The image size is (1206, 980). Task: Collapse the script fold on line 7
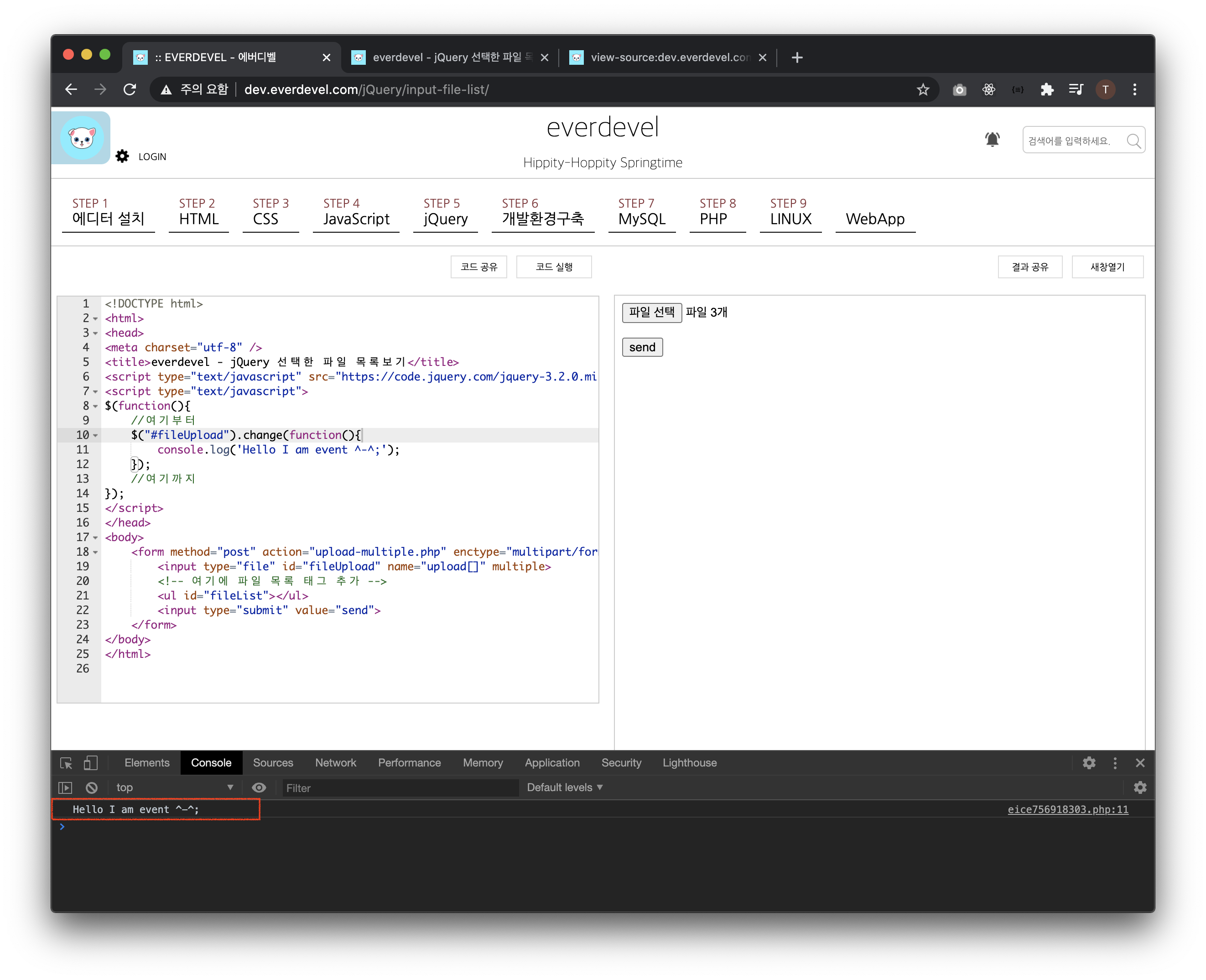[95, 392]
